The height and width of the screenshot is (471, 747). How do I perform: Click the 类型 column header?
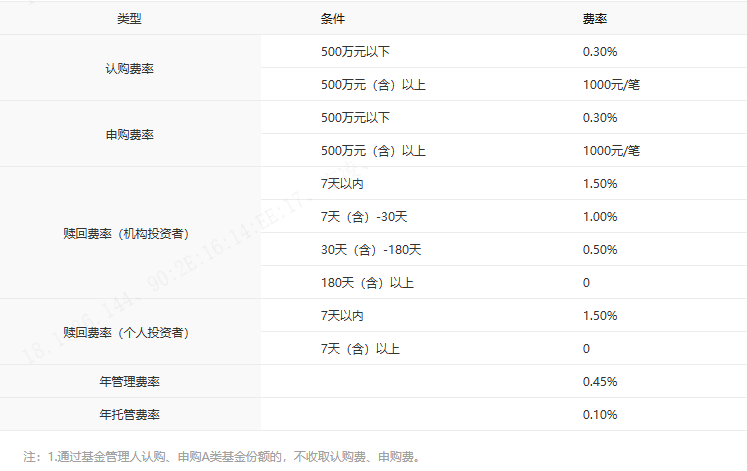129,19
